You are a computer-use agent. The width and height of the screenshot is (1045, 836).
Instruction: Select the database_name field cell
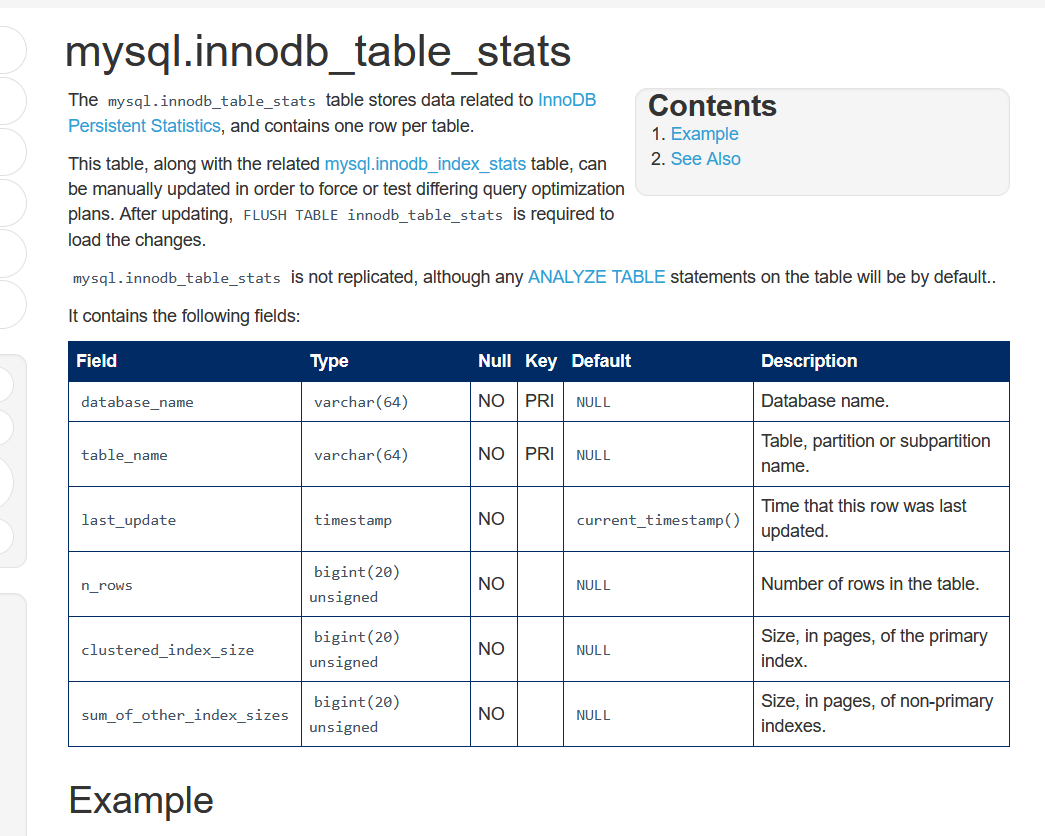click(x=138, y=402)
